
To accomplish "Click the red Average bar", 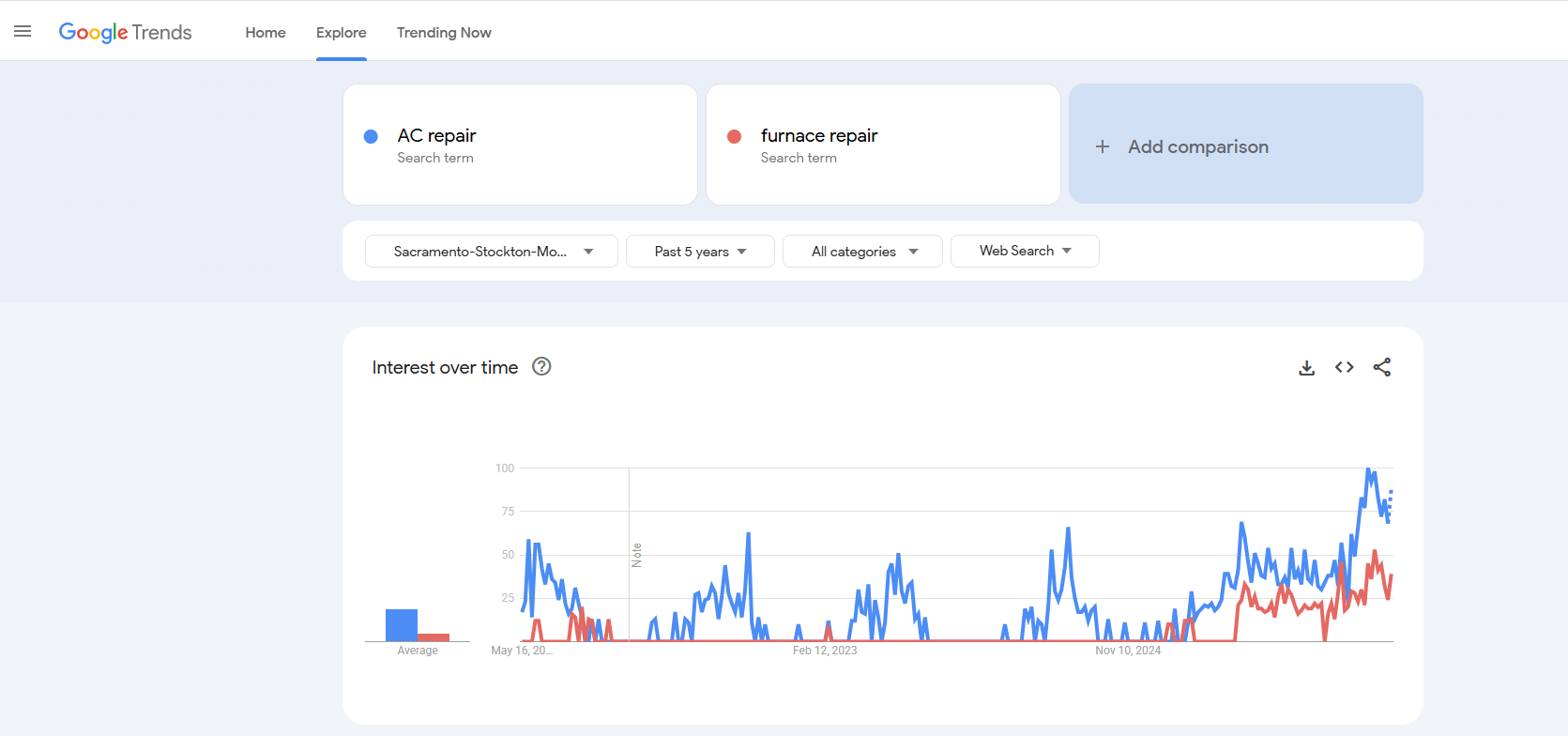I will pos(434,637).
